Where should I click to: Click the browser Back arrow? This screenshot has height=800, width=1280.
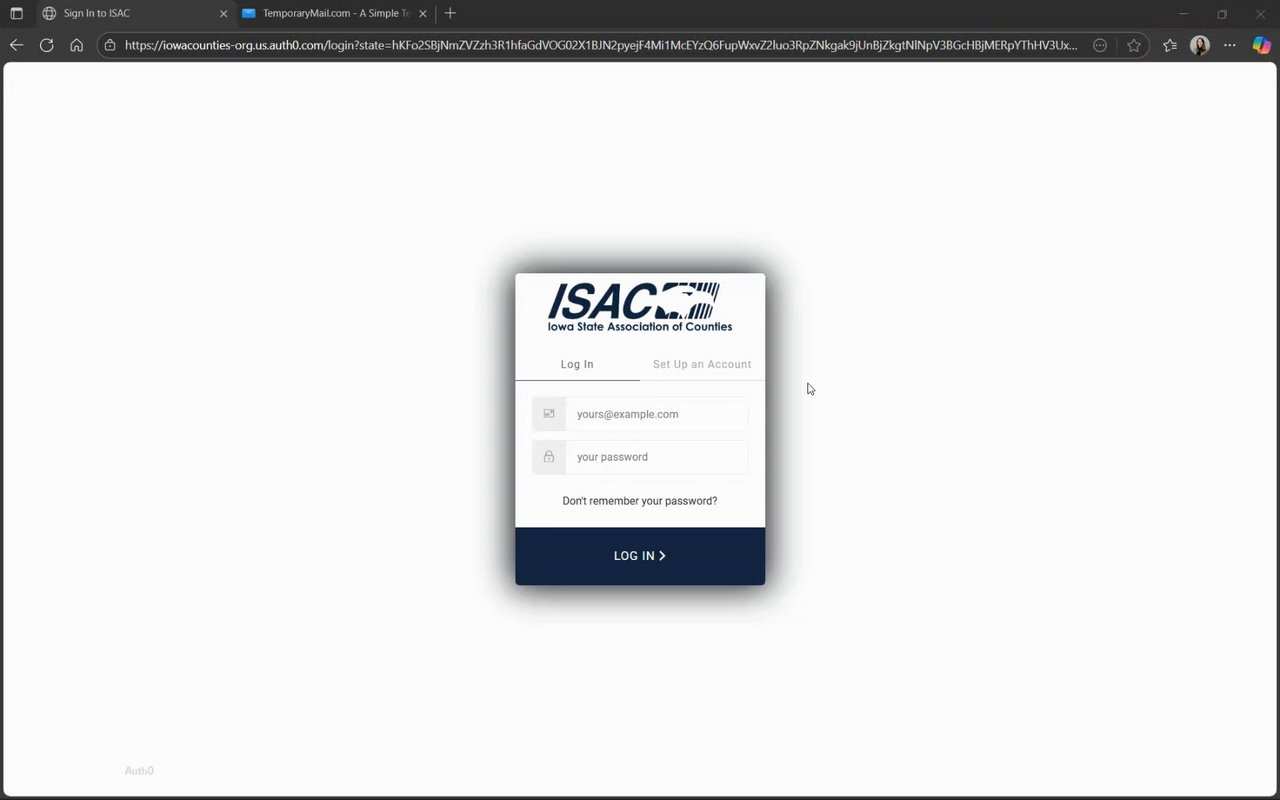click(16, 45)
